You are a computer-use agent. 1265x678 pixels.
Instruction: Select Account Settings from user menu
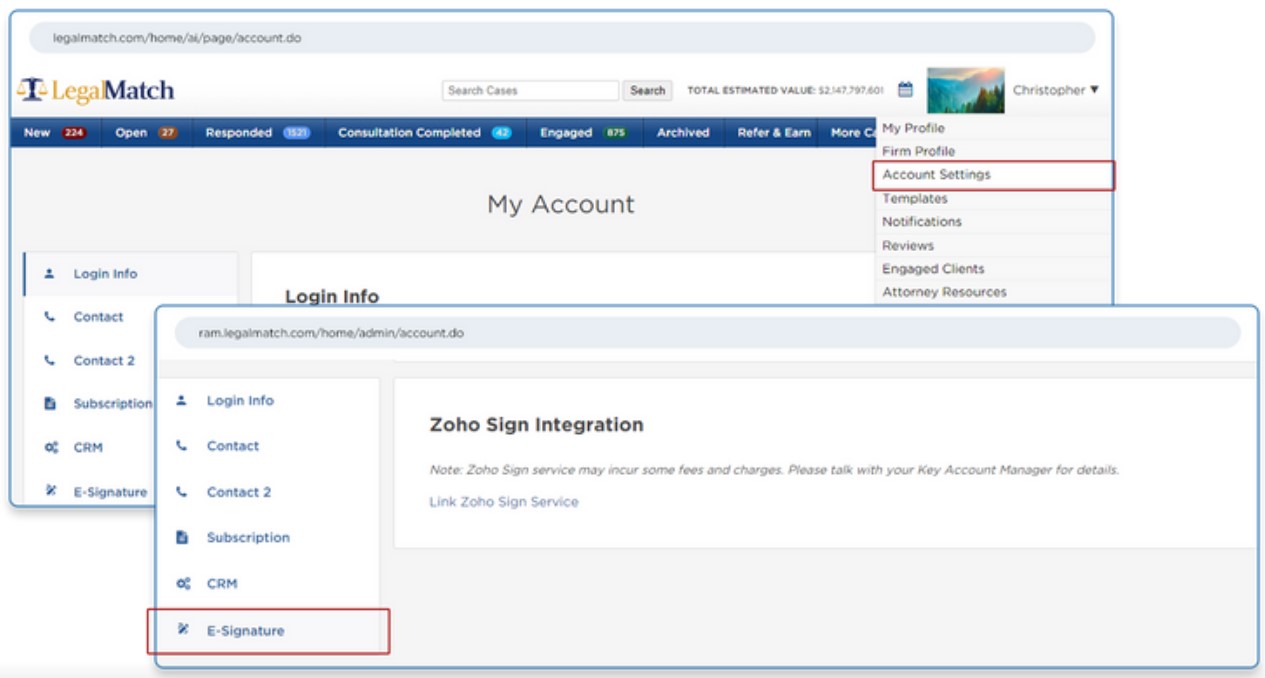936,175
